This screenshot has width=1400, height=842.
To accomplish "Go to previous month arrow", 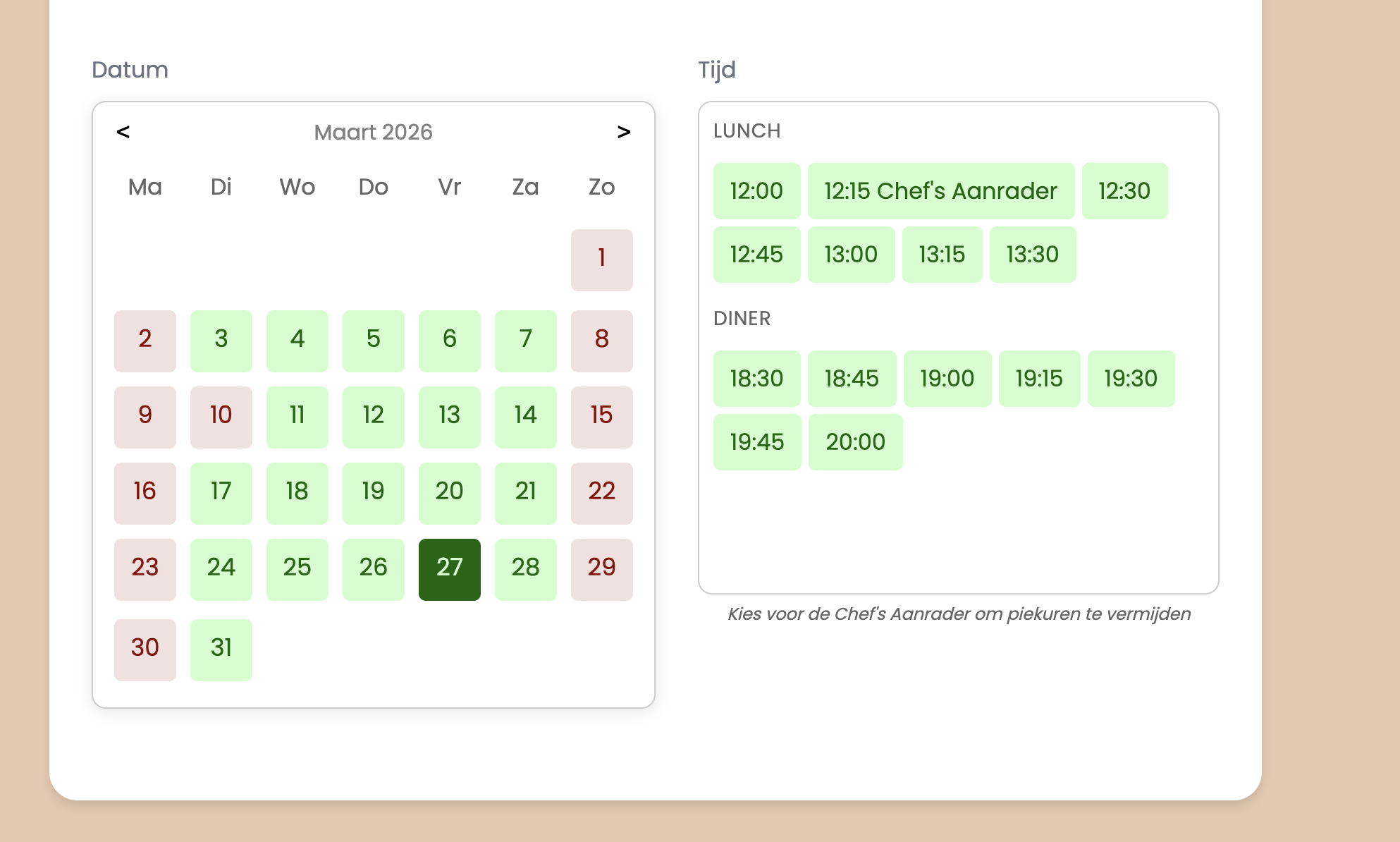I will tap(123, 132).
